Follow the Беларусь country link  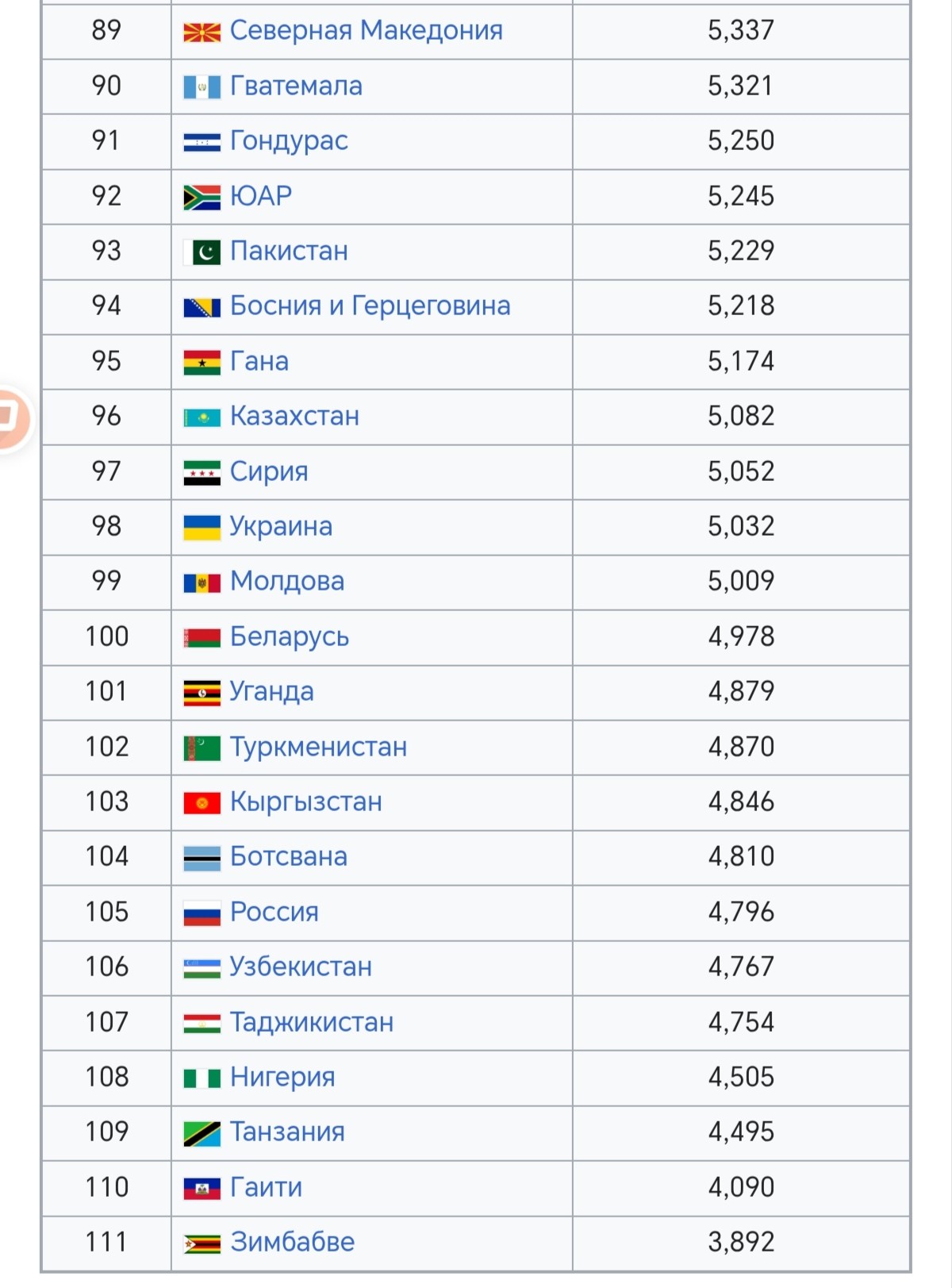point(290,636)
